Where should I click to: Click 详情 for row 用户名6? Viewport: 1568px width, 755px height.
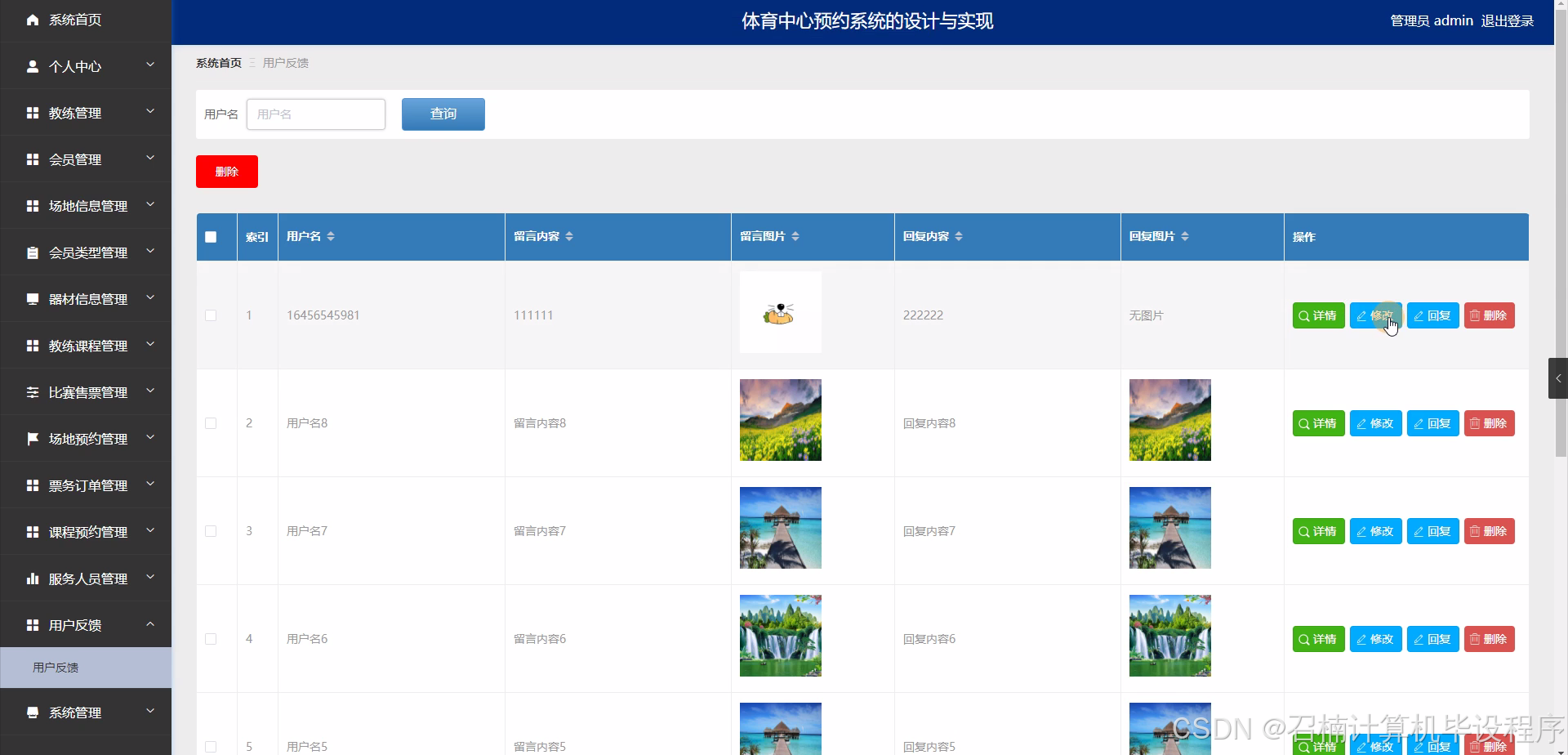click(1319, 639)
